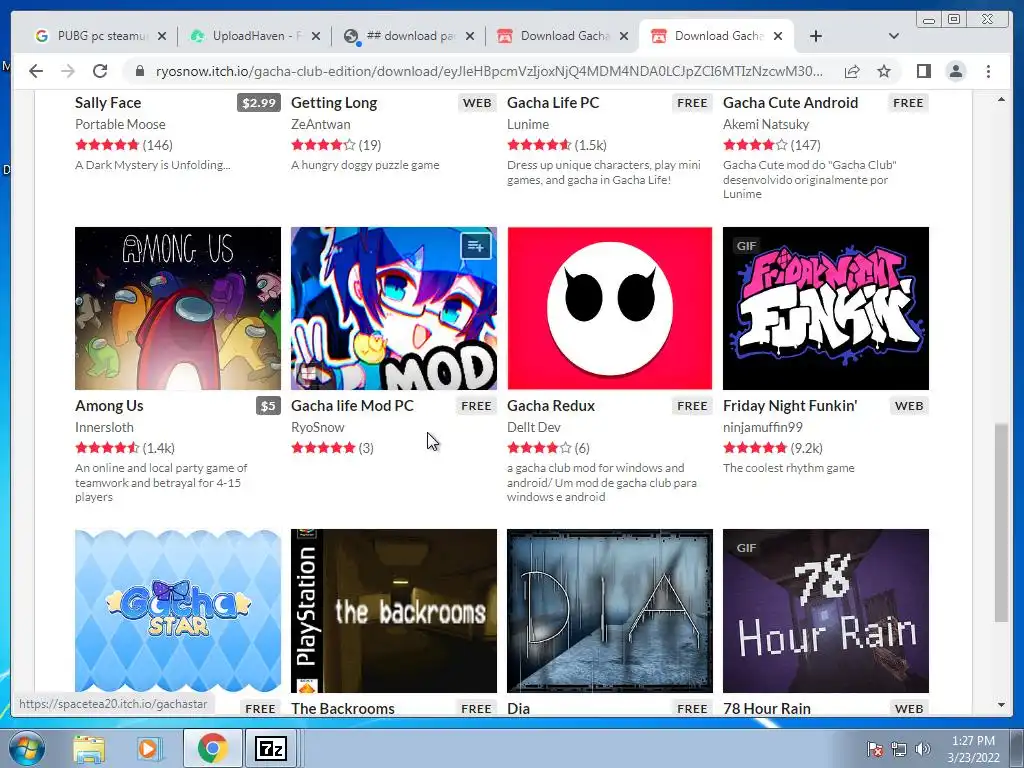This screenshot has height=768, width=1024.
Task: Visit Akemi Natsuky author page
Action: pos(766,124)
